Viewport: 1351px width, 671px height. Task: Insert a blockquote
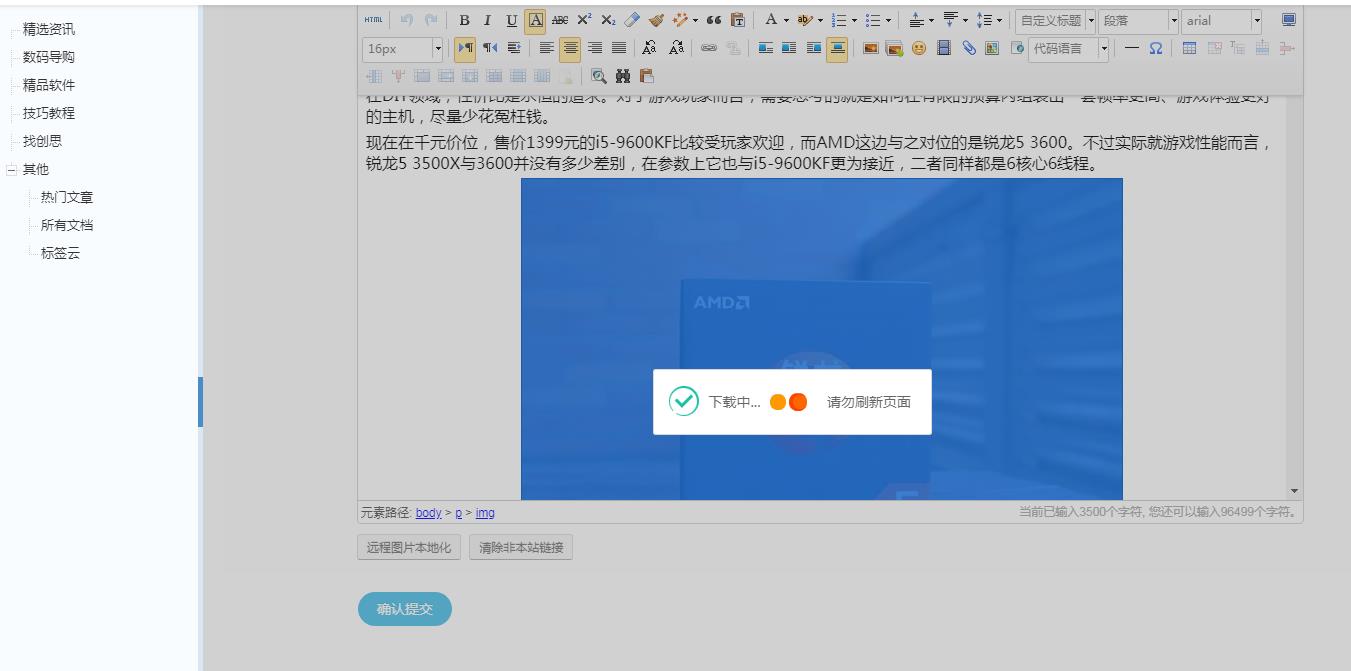(714, 20)
